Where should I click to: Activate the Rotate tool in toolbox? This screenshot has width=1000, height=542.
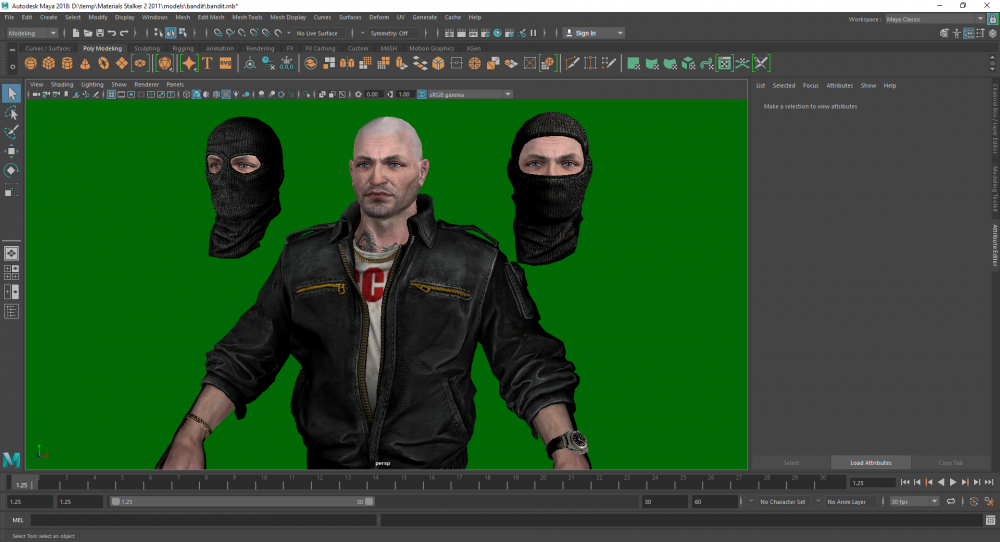point(11,170)
